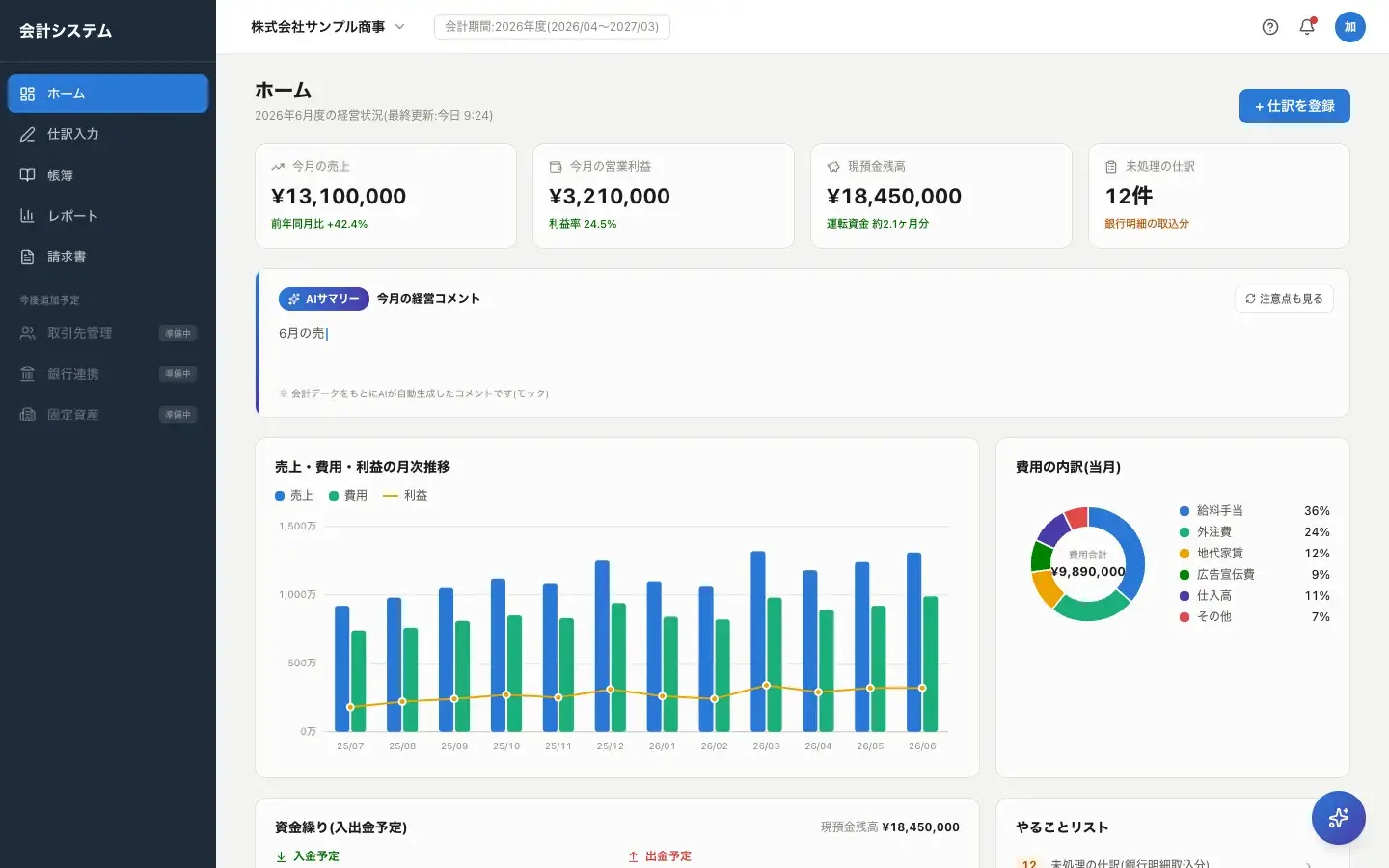The height and width of the screenshot is (868, 1389).
Task: Click the 12件 unprocessed entries value
Action: click(x=1129, y=197)
